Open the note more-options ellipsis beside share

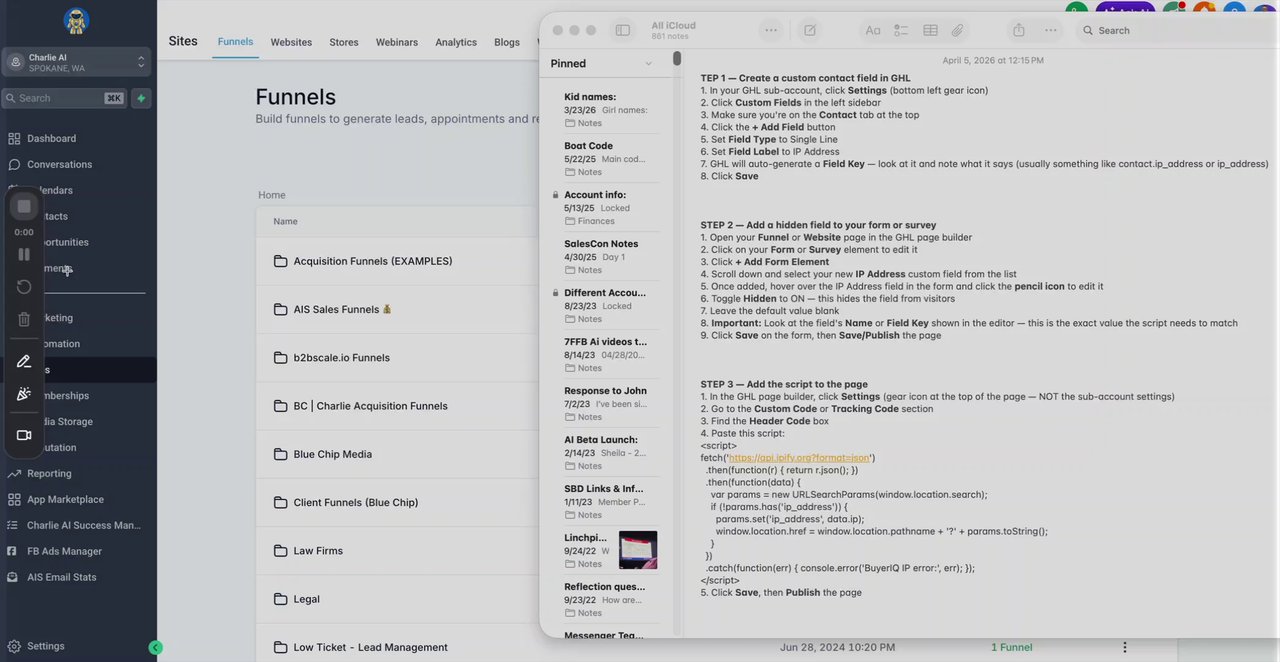(1051, 30)
